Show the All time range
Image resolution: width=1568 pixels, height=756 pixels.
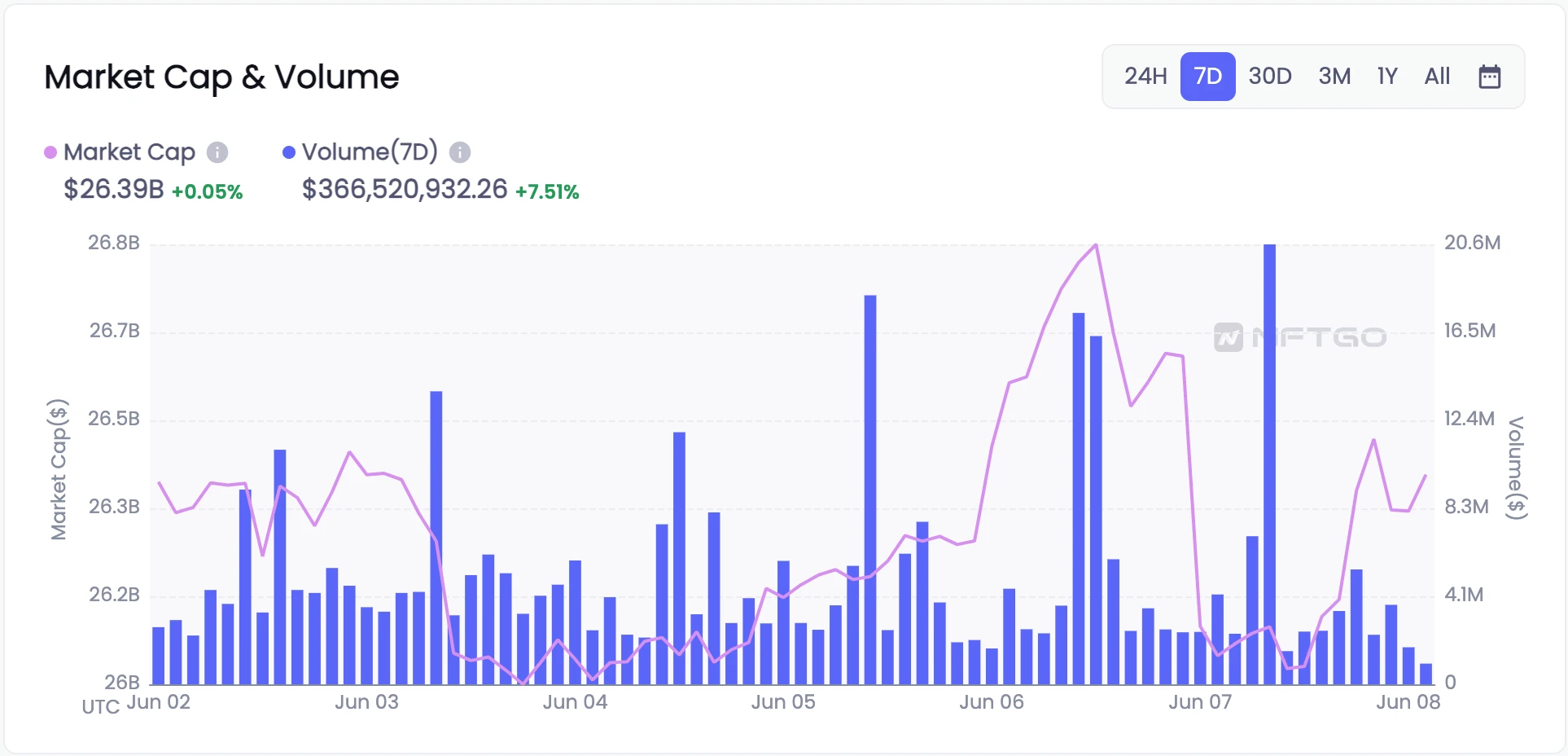1437,77
